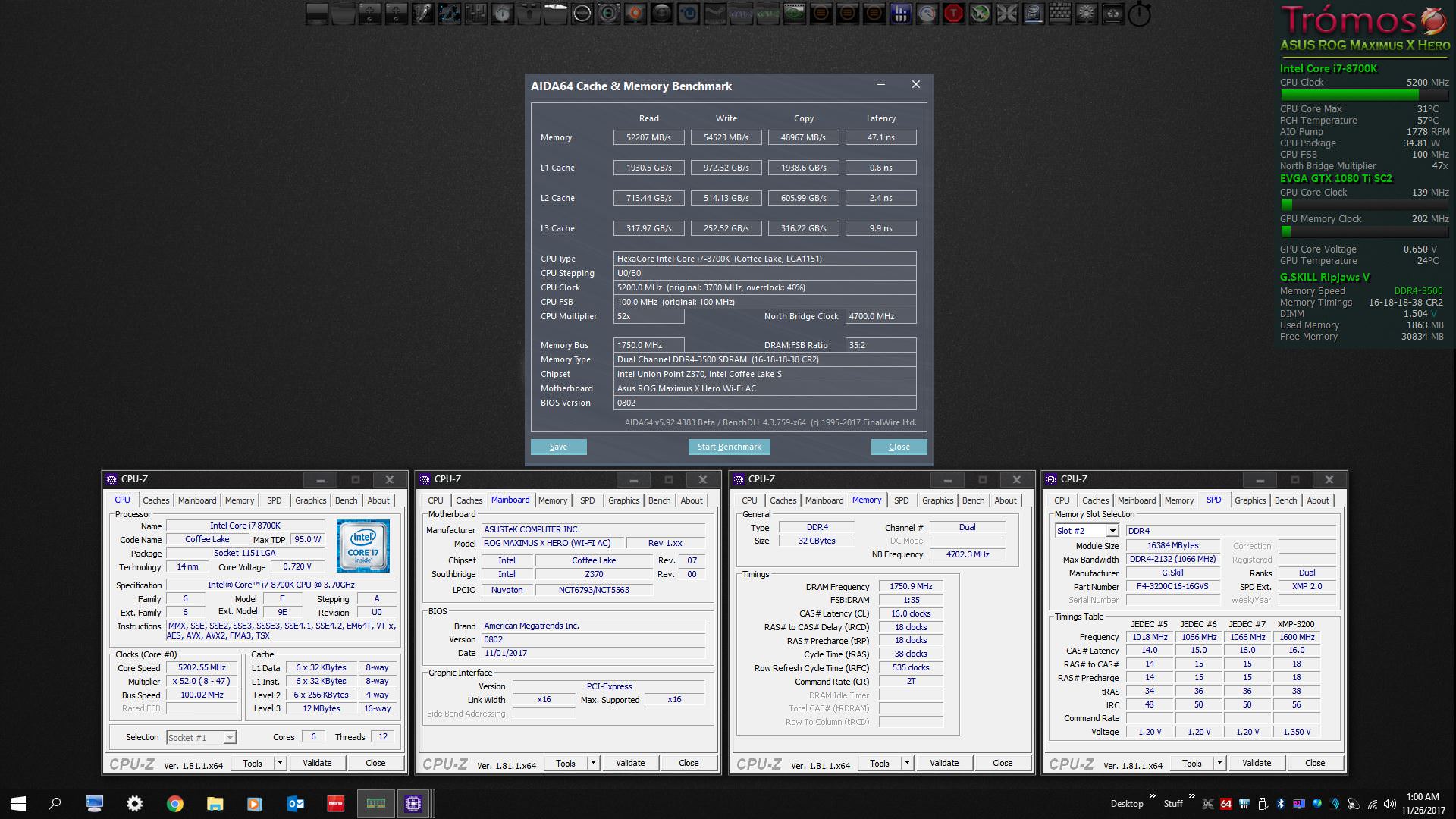Open Bluetooth tray icon
This screenshot has width=1456, height=819.
click(x=1281, y=804)
